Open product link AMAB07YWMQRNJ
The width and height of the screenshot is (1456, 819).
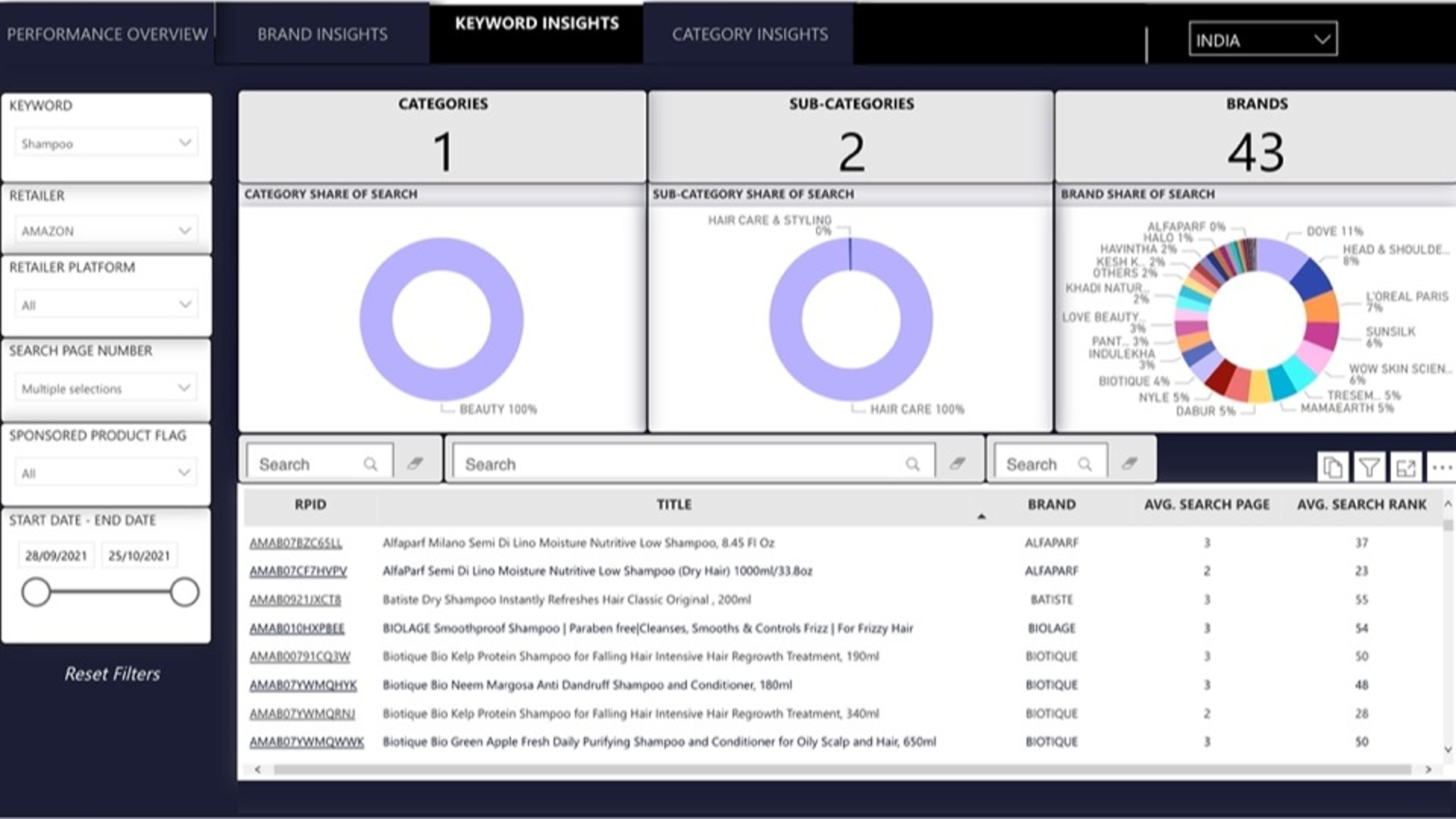302,714
